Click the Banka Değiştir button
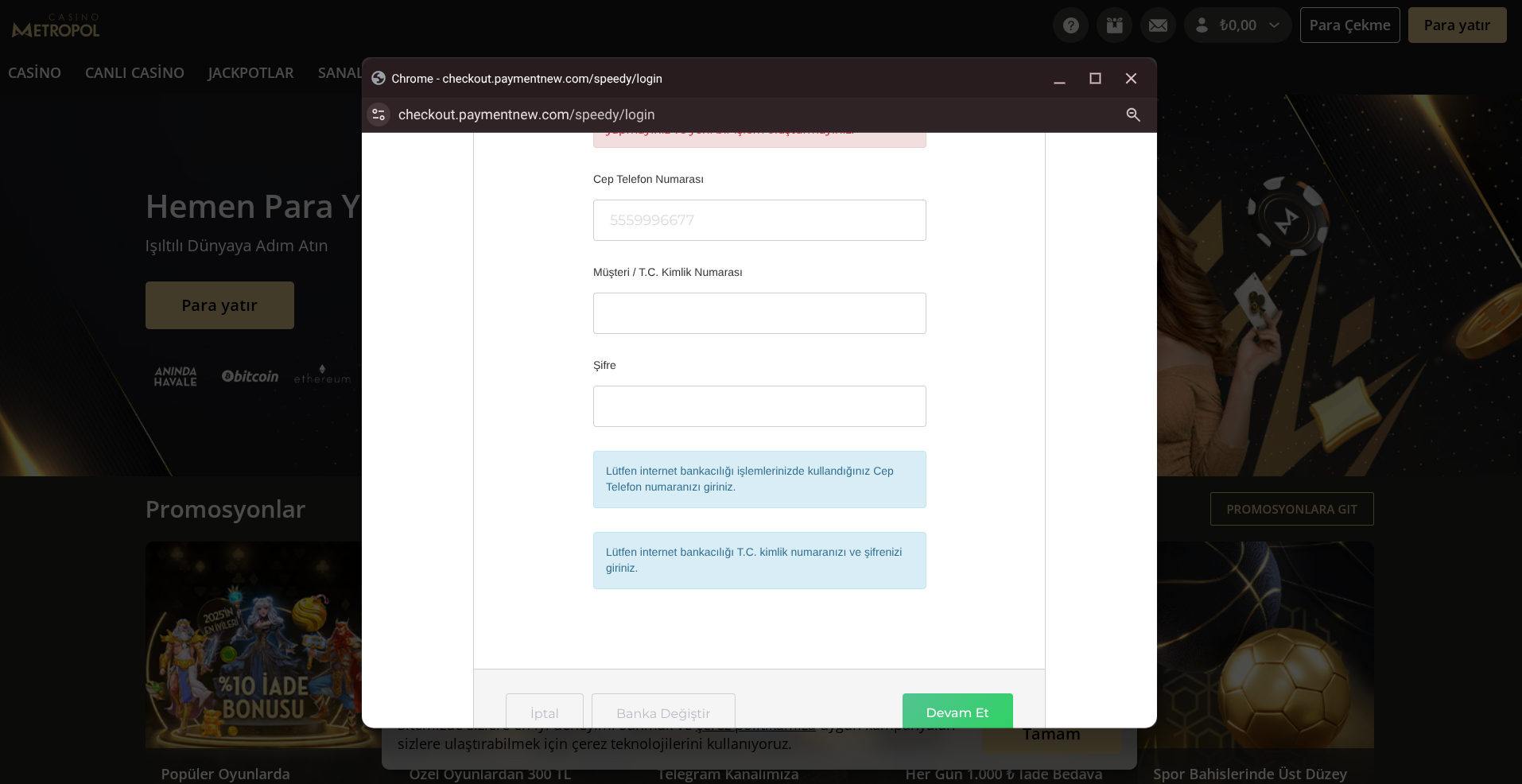Image resolution: width=1522 pixels, height=784 pixels. pos(663,711)
